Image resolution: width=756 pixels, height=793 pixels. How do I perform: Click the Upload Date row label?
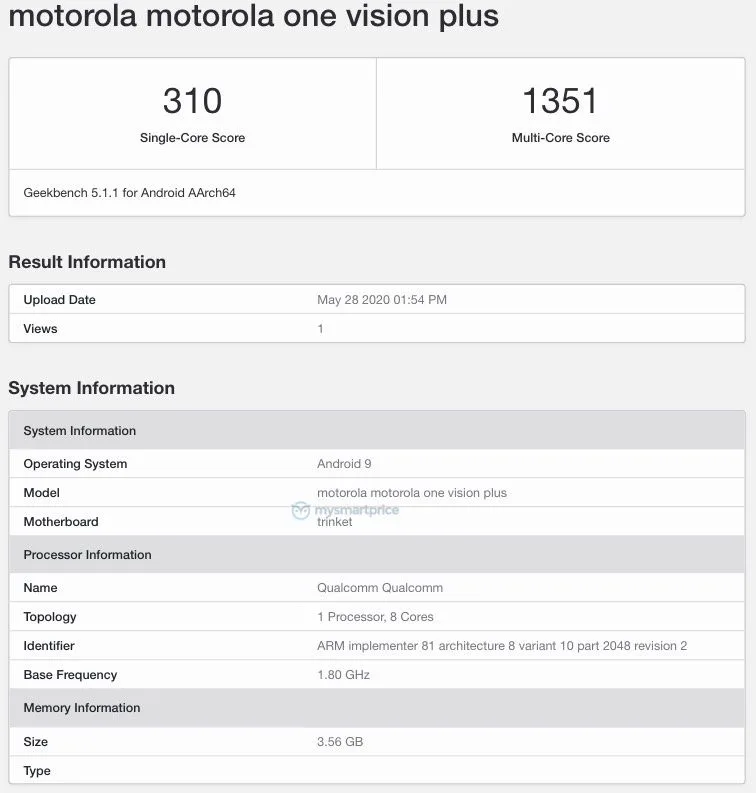pyautogui.click(x=60, y=300)
